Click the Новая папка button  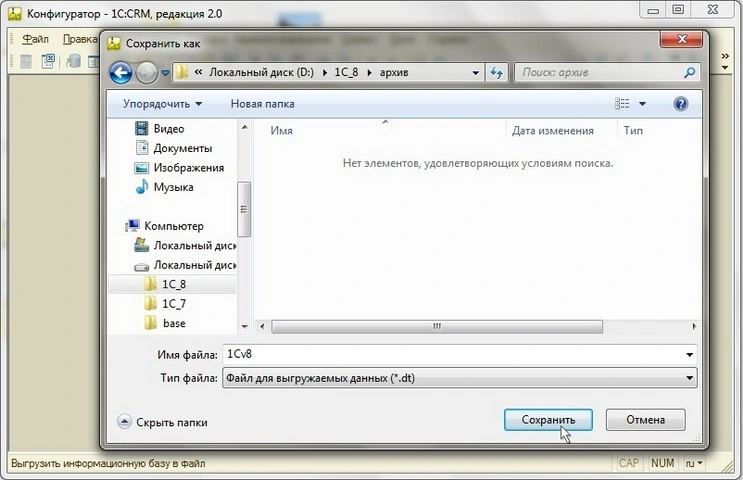click(x=262, y=104)
